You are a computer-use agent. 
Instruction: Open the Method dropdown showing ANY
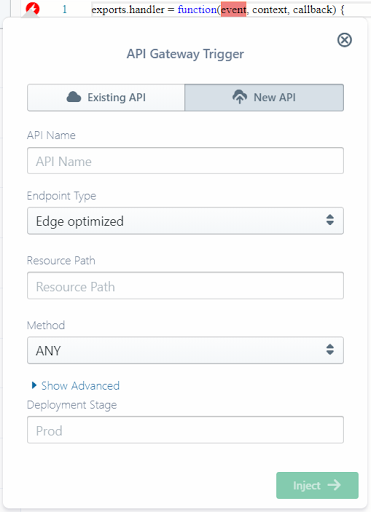[185, 350]
